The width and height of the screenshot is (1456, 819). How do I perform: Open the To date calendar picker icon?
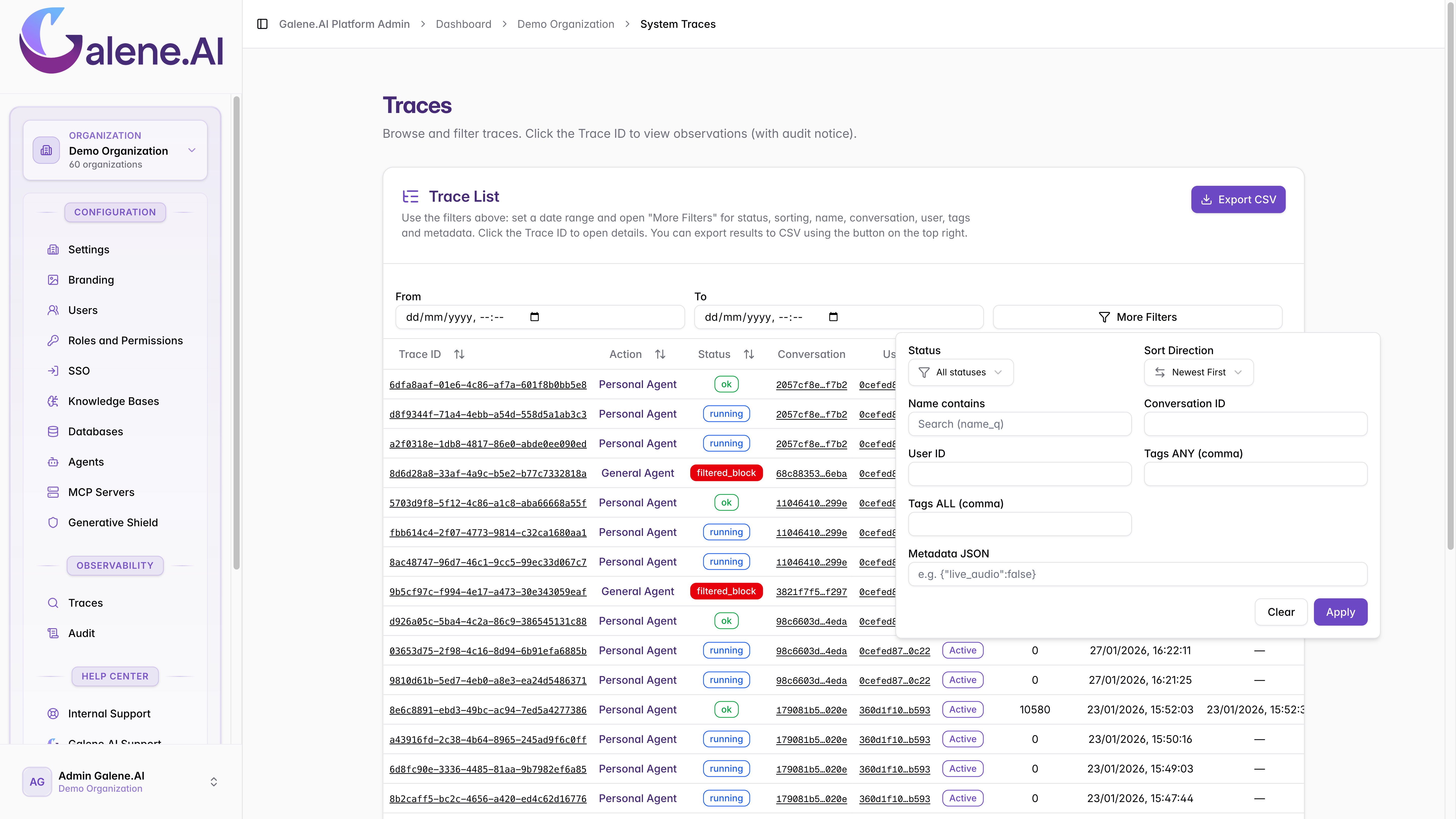click(x=833, y=316)
